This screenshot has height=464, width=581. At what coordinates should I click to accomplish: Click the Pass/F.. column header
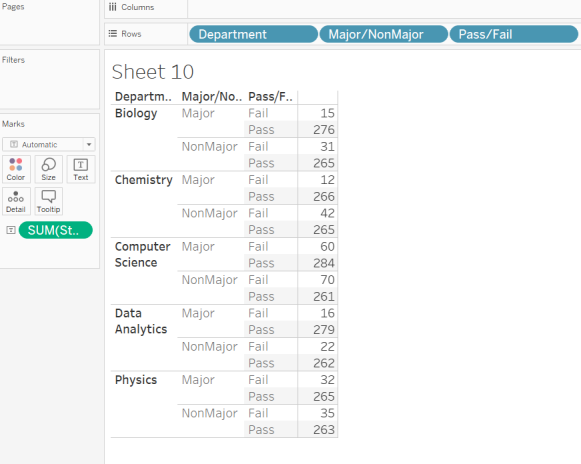click(x=270, y=97)
